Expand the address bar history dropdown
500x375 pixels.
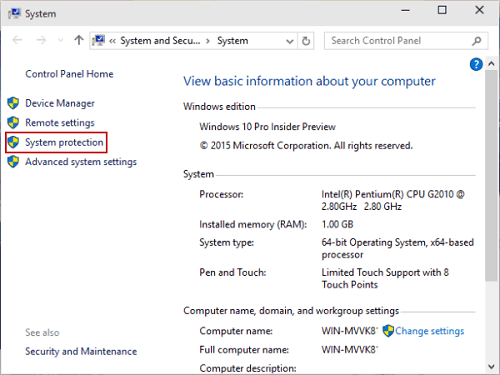point(290,41)
